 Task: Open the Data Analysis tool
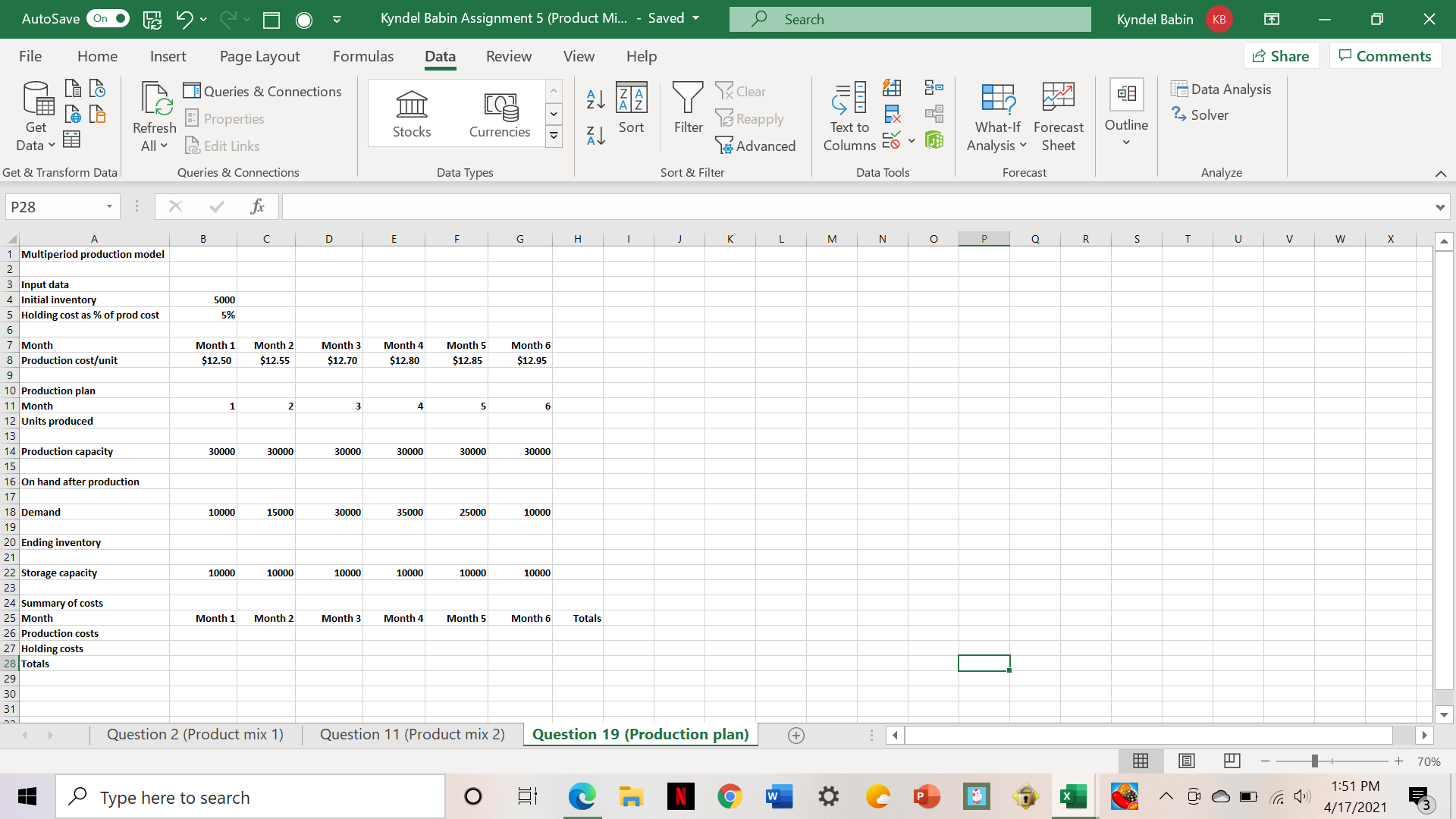click(1221, 89)
